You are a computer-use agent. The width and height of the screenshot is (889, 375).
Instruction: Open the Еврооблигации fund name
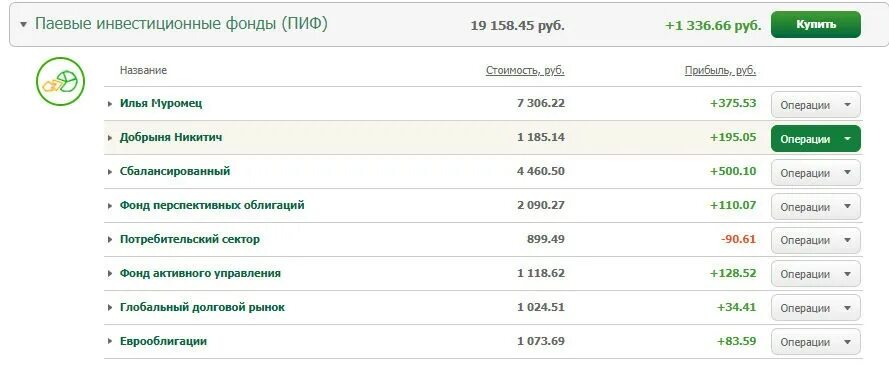pos(163,342)
